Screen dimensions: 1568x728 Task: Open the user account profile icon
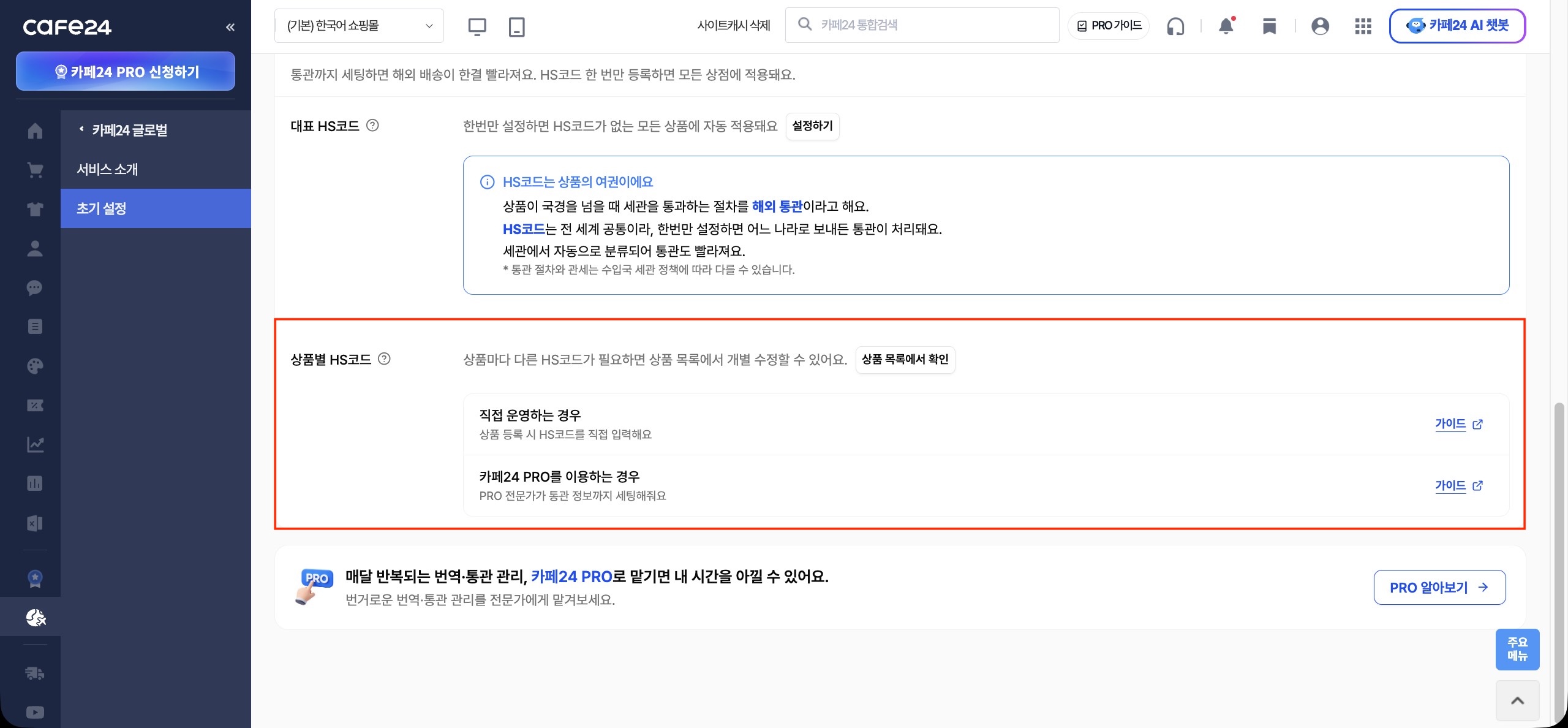(x=1321, y=26)
